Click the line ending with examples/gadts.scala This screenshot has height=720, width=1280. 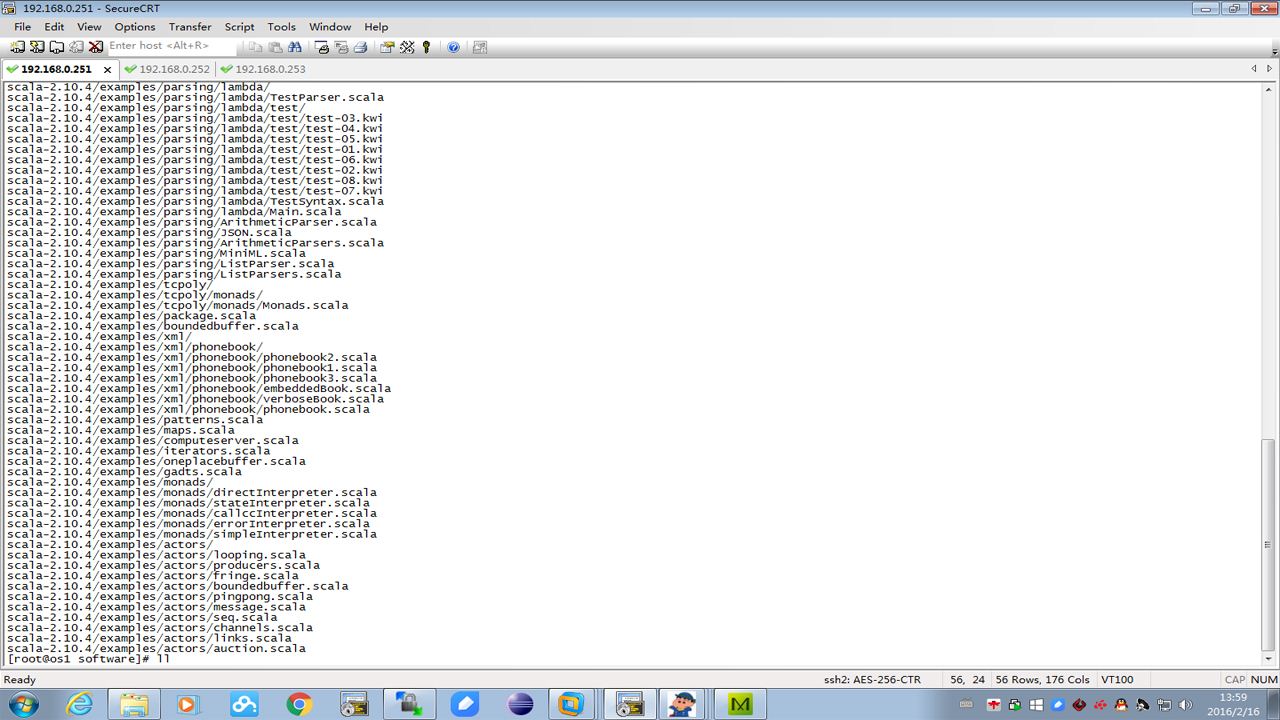coord(124,471)
